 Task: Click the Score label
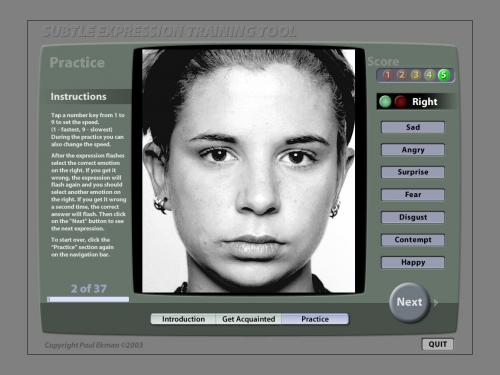click(383, 61)
